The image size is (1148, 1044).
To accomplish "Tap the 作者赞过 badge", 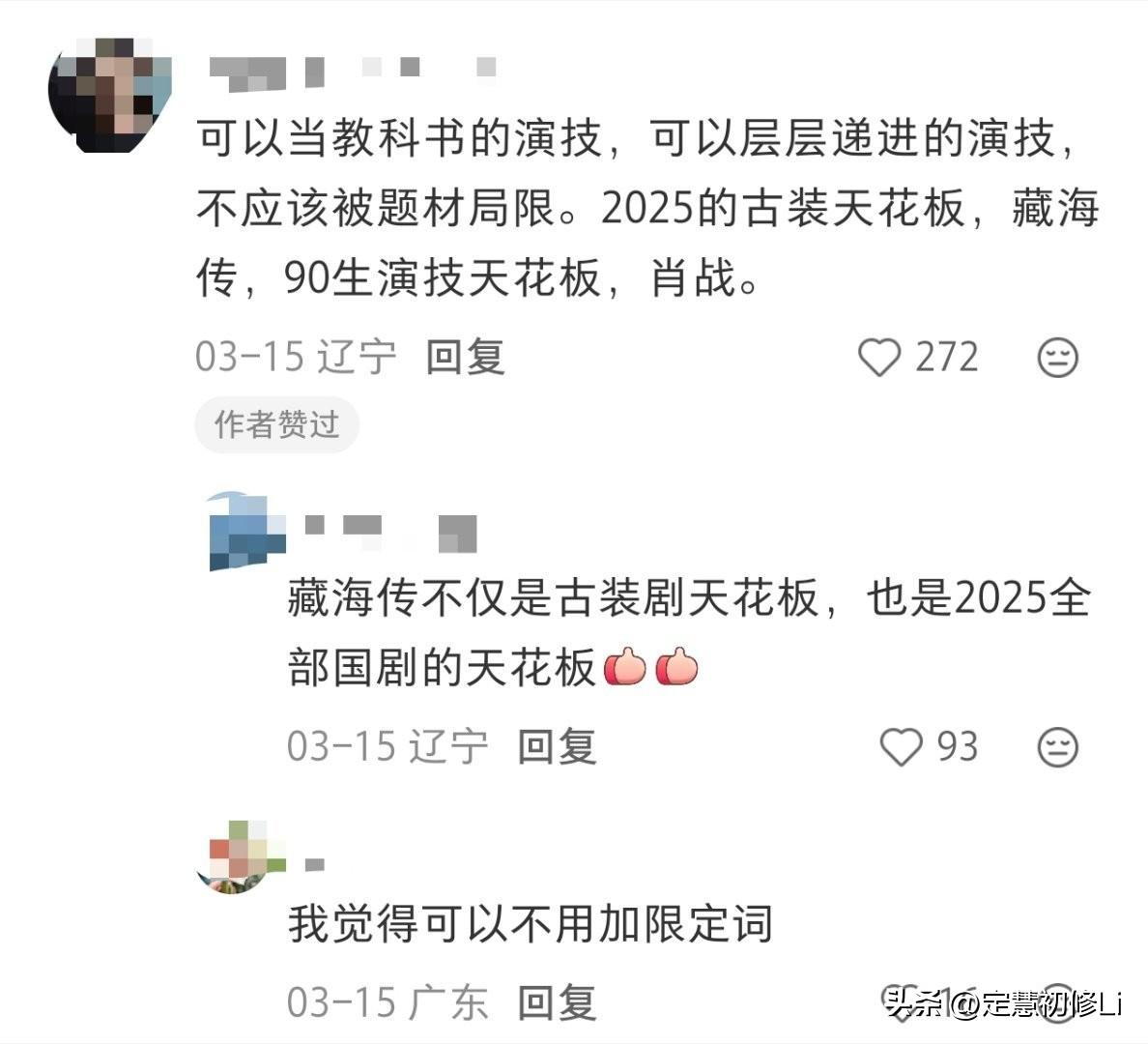I will (276, 425).
